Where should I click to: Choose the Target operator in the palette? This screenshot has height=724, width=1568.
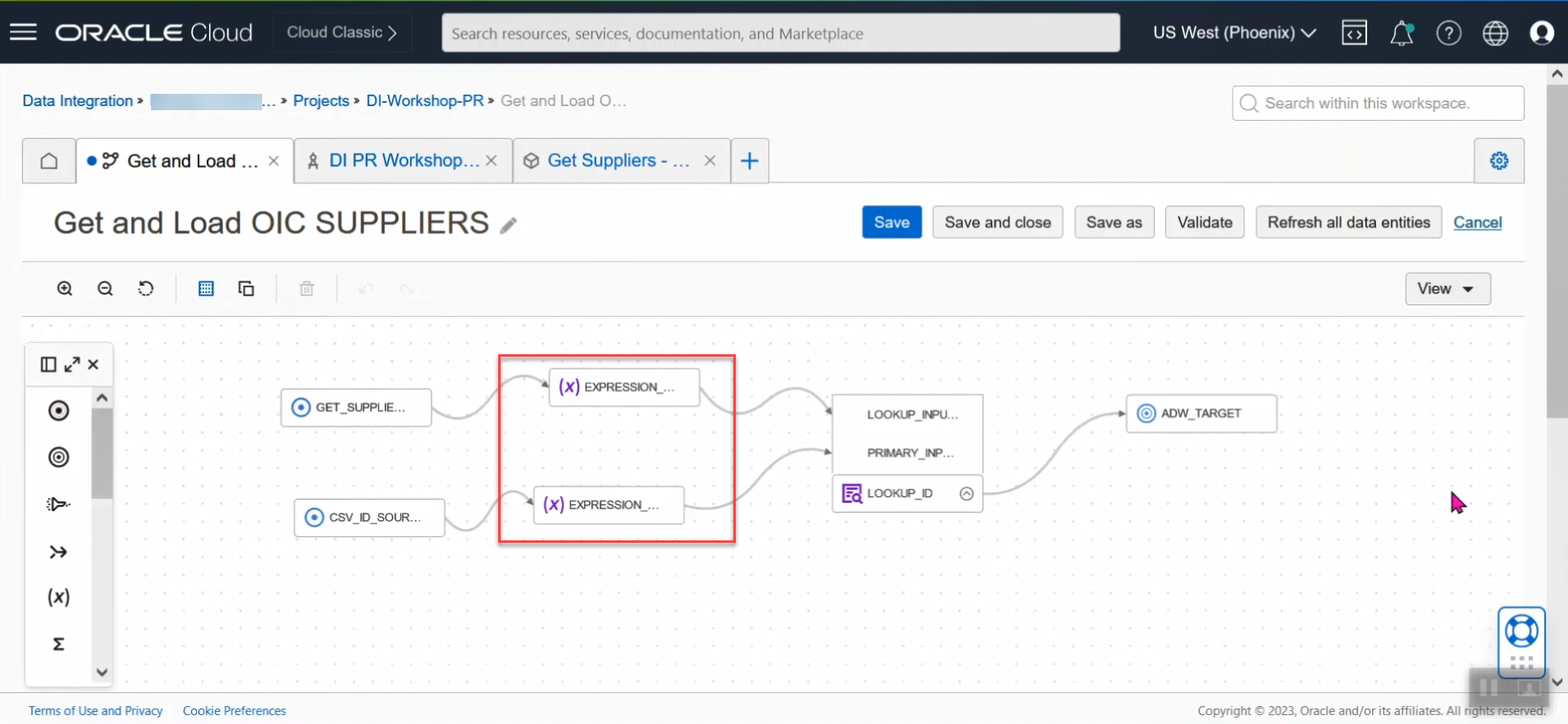(x=59, y=457)
